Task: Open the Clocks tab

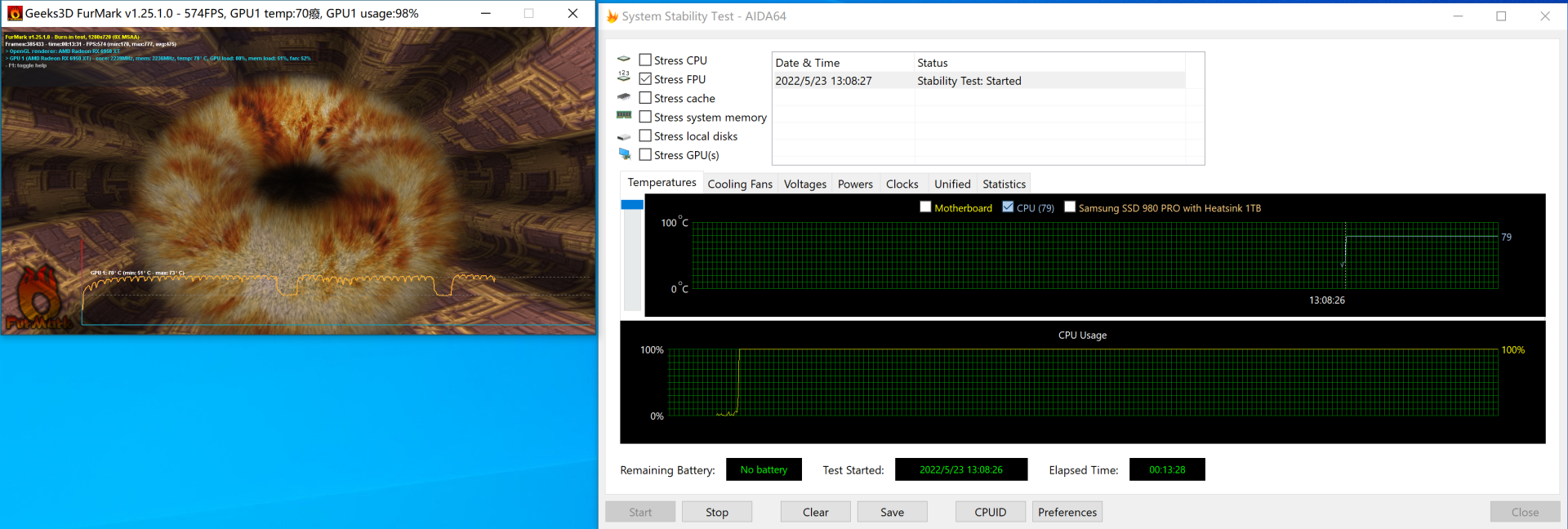Action: pos(902,184)
